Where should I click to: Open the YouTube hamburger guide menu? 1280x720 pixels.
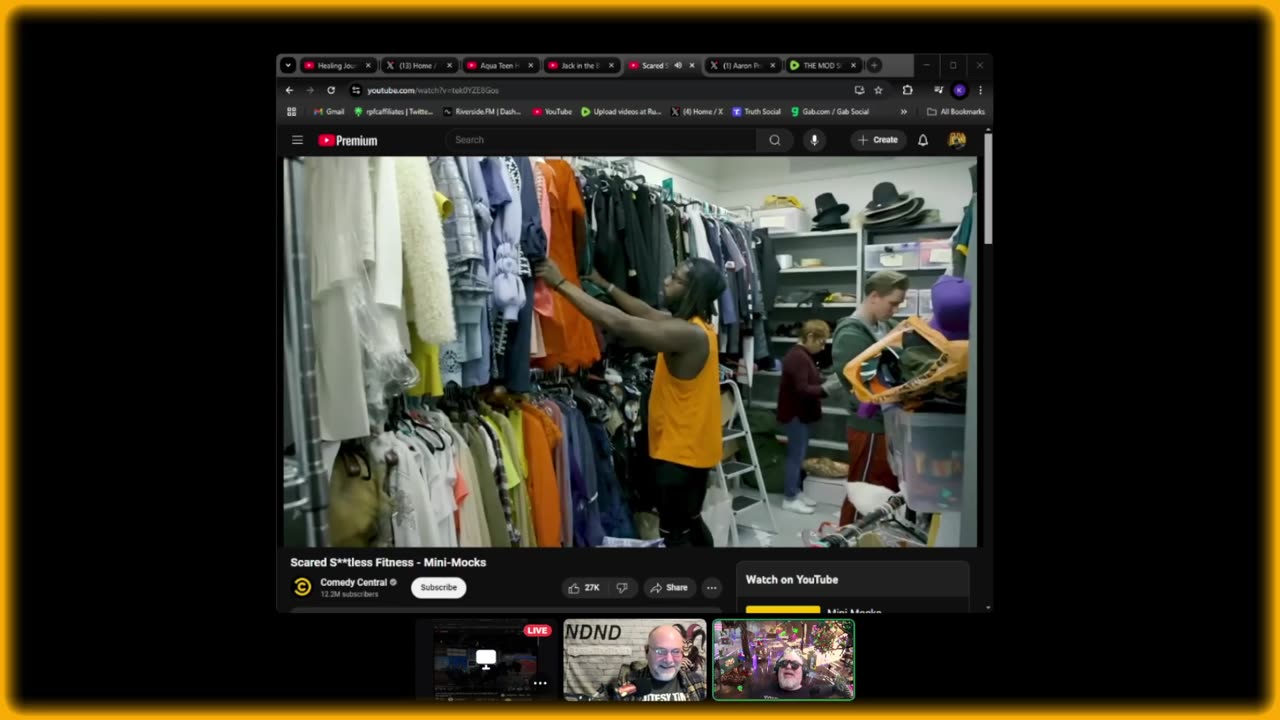[x=297, y=140]
